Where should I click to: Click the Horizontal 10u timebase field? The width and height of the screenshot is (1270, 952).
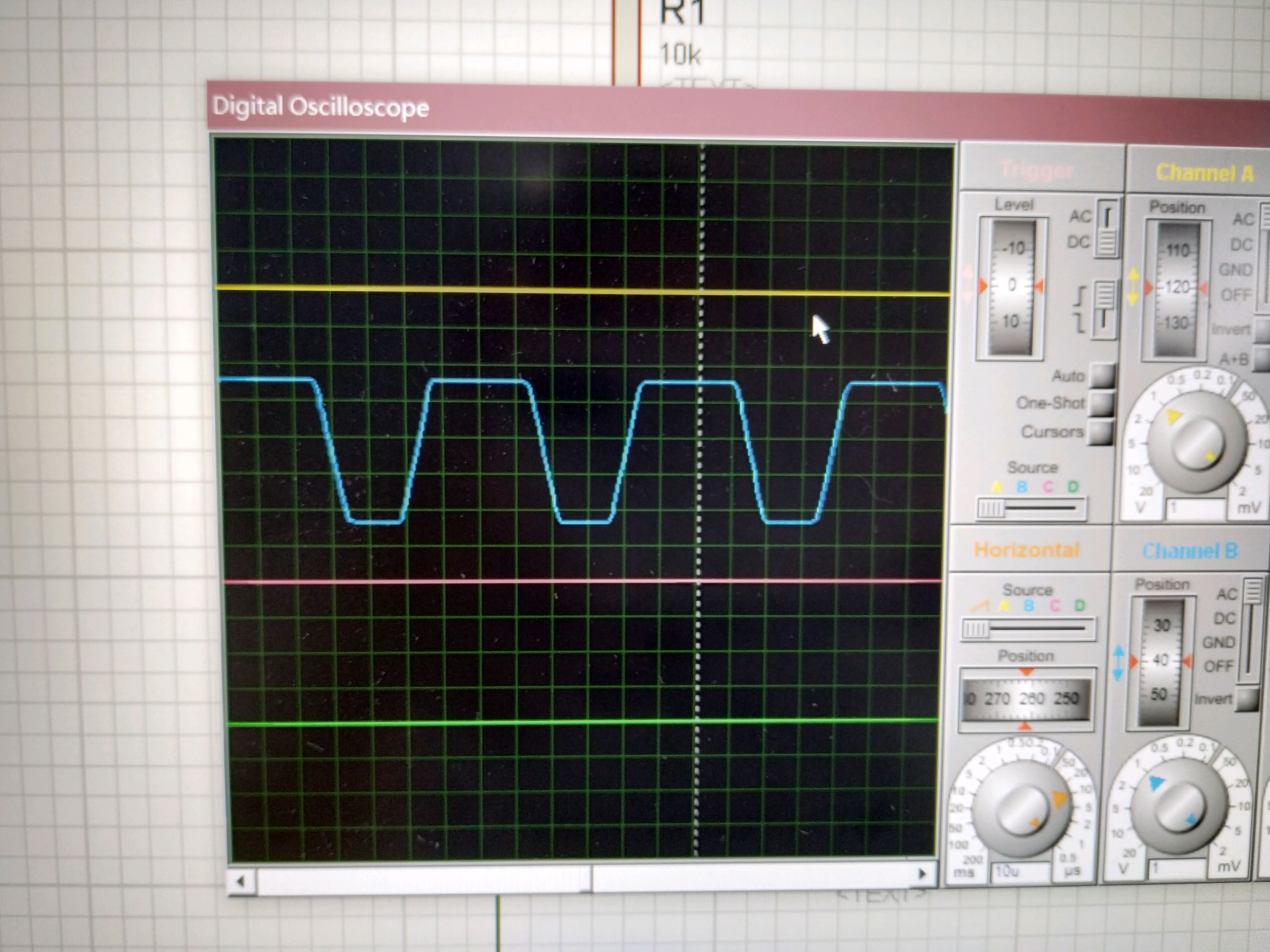1020,872
